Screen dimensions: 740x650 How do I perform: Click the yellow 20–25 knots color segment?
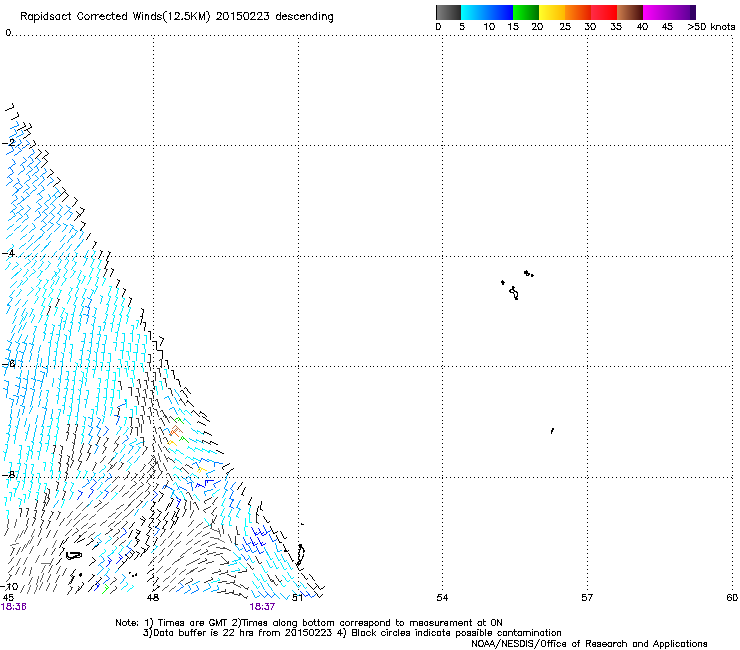coord(552,12)
